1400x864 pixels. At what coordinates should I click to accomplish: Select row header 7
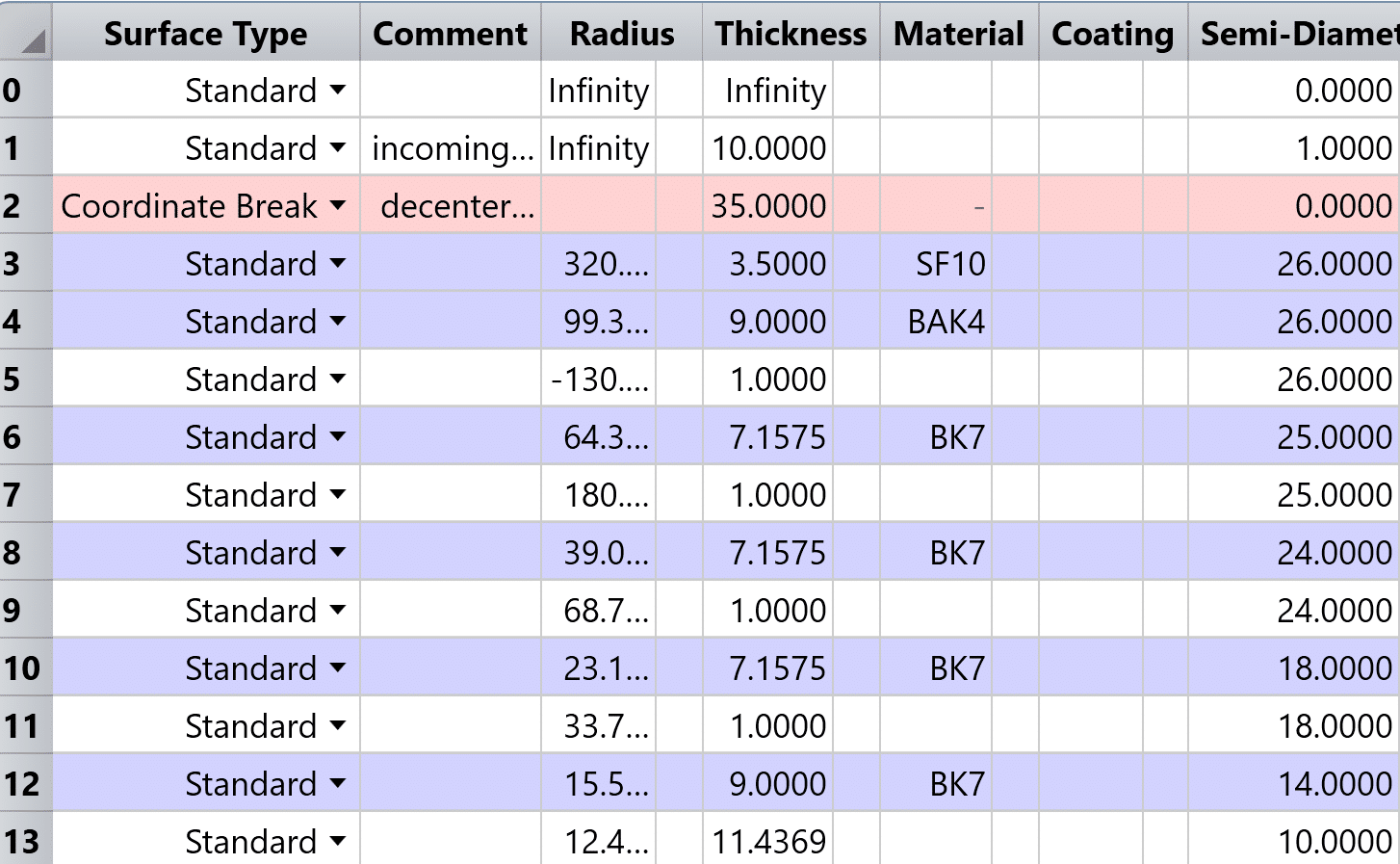(x=26, y=494)
